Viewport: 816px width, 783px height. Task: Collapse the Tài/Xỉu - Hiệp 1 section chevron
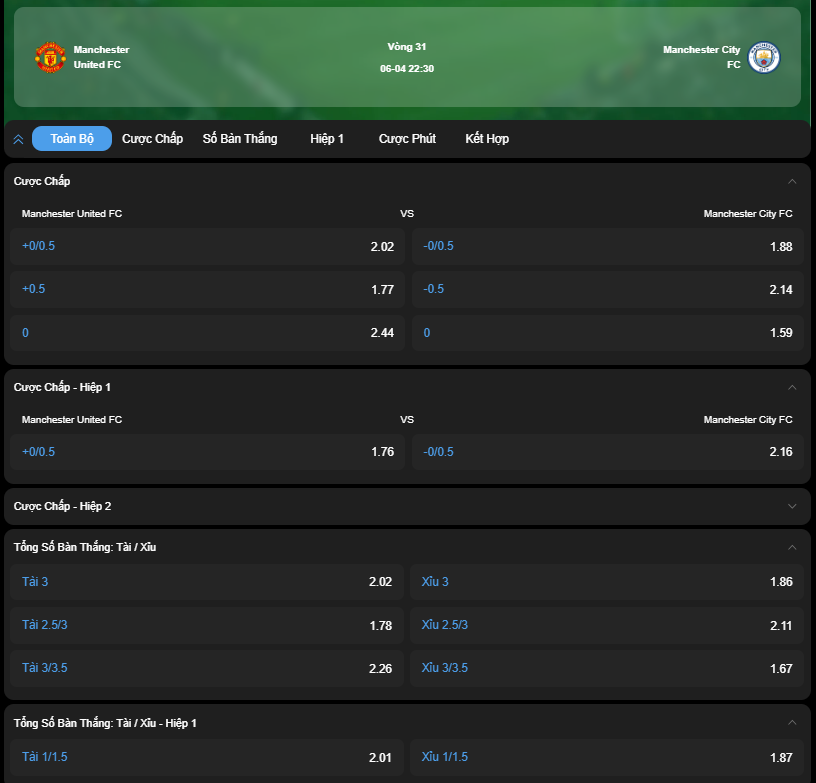click(x=792, y=722)
